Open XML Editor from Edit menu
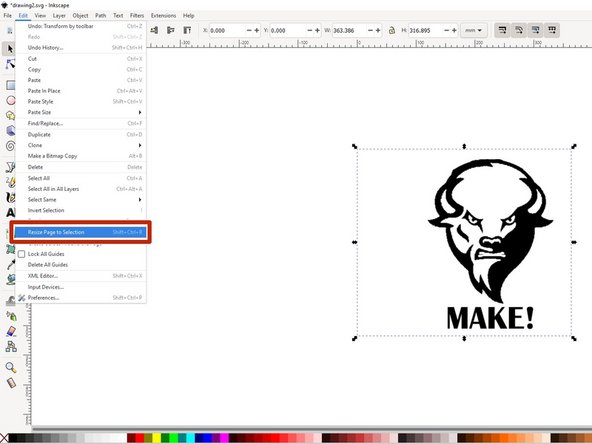The height and width of the screenshot is (444, 592). [x=81, y=276]
